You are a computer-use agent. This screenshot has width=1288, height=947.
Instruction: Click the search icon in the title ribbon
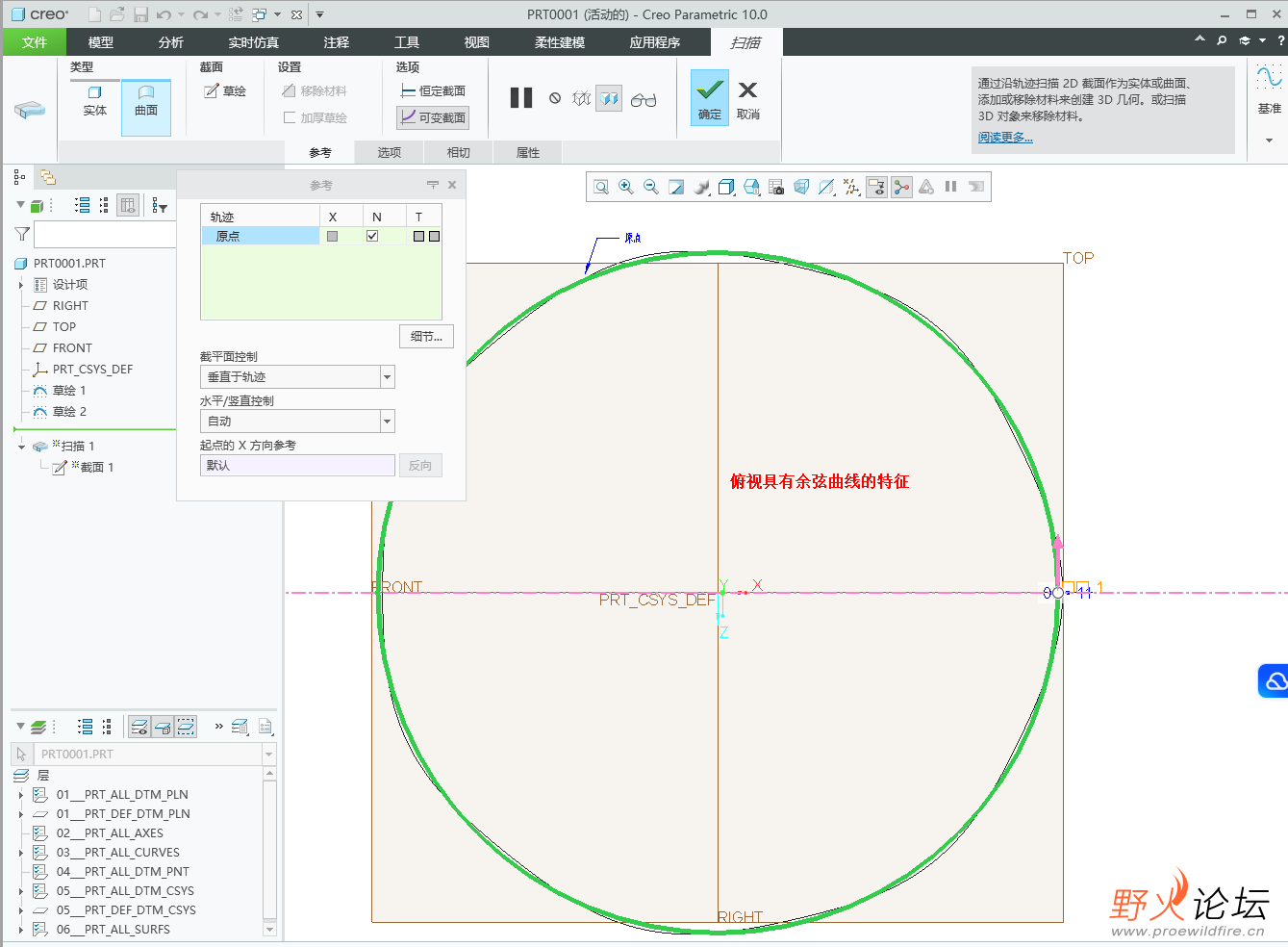[1222, 40]
